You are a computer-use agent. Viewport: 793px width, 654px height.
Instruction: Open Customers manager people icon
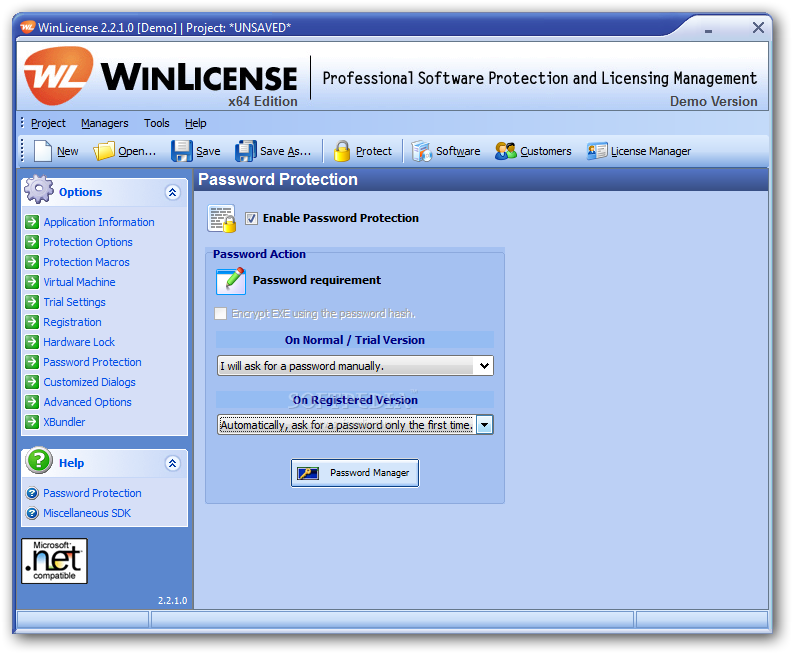click(x=506, y=151)
